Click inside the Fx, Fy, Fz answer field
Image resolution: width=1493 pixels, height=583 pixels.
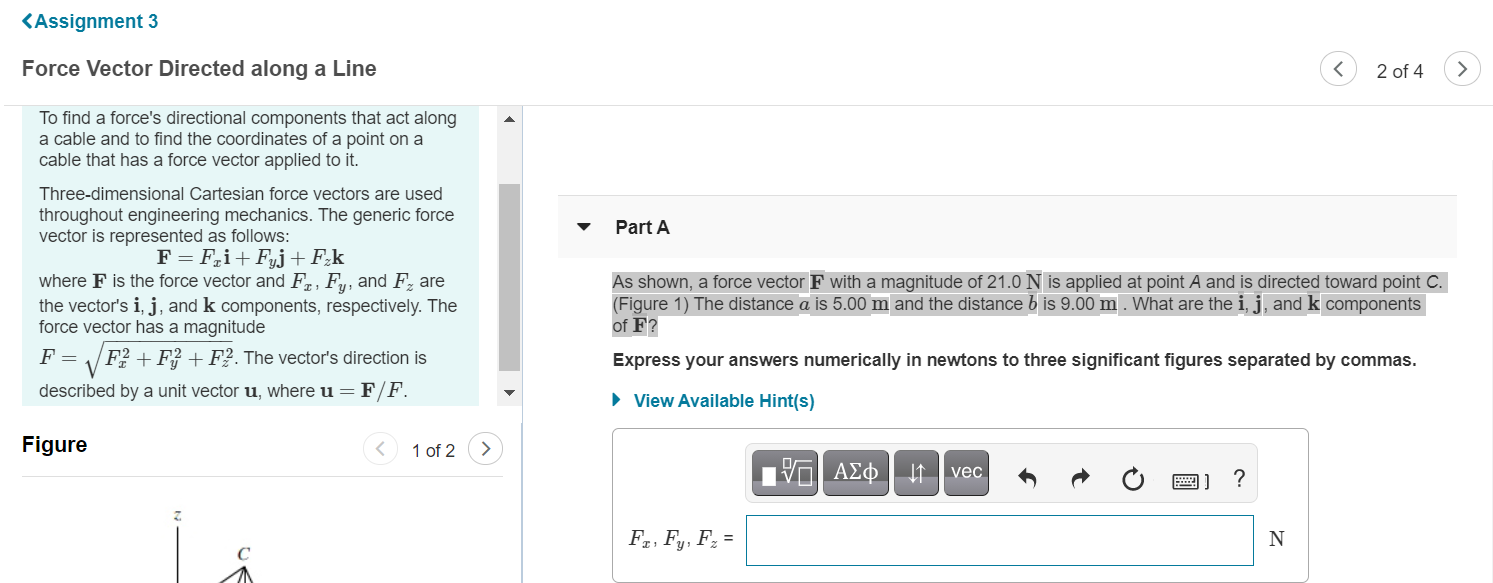[x=1000, y=539]
